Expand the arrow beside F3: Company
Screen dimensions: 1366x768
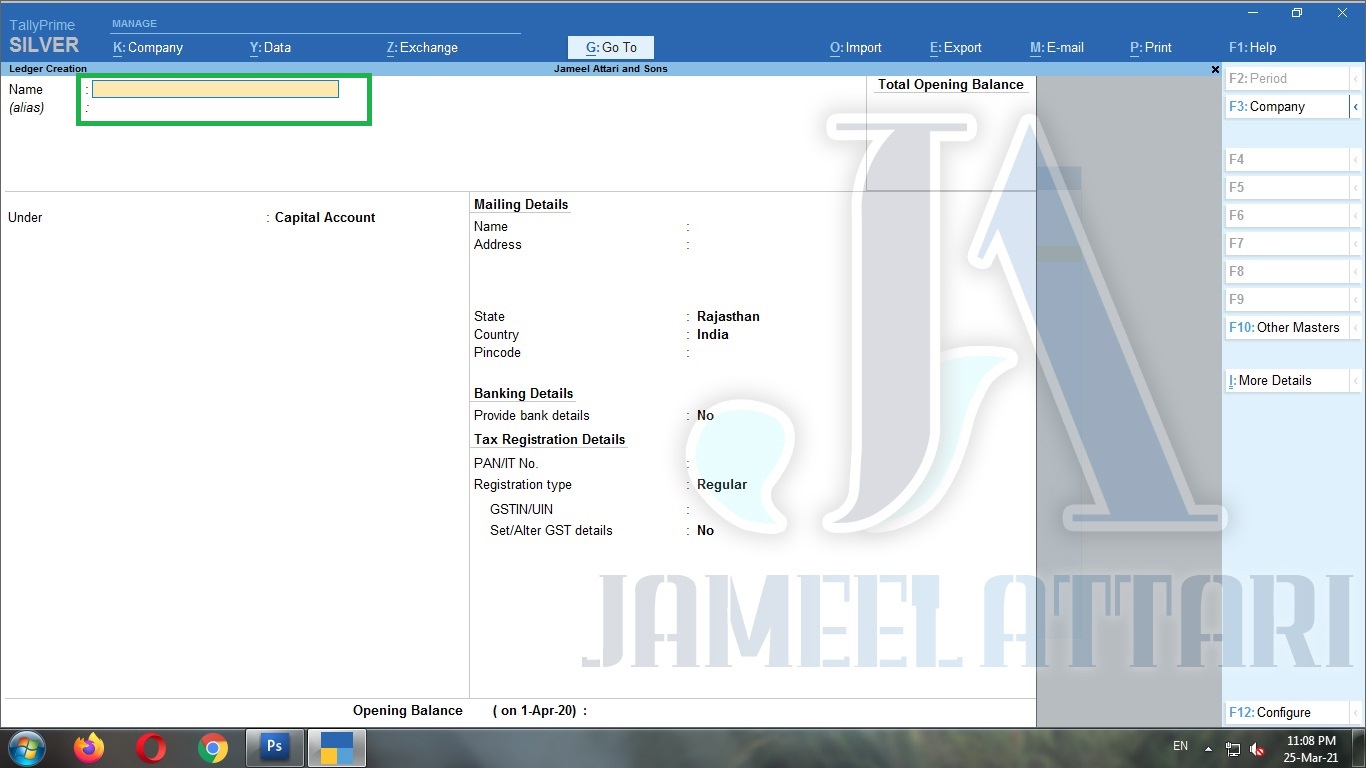[1356, 106]
